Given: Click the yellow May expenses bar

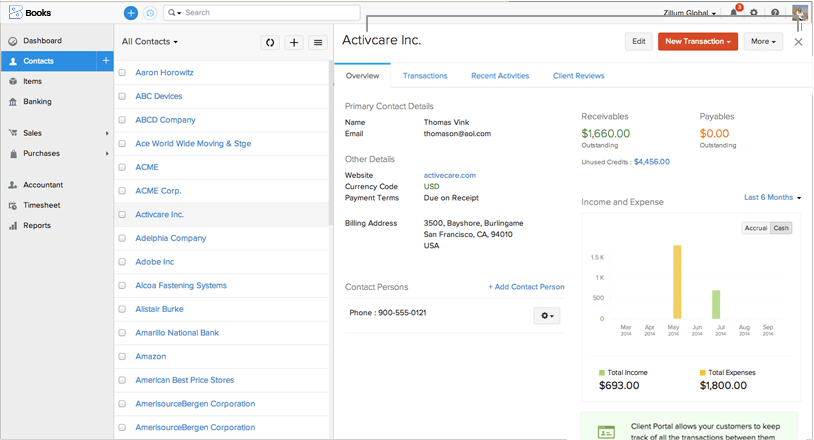Looking at the screenshot, I should 677,282.
